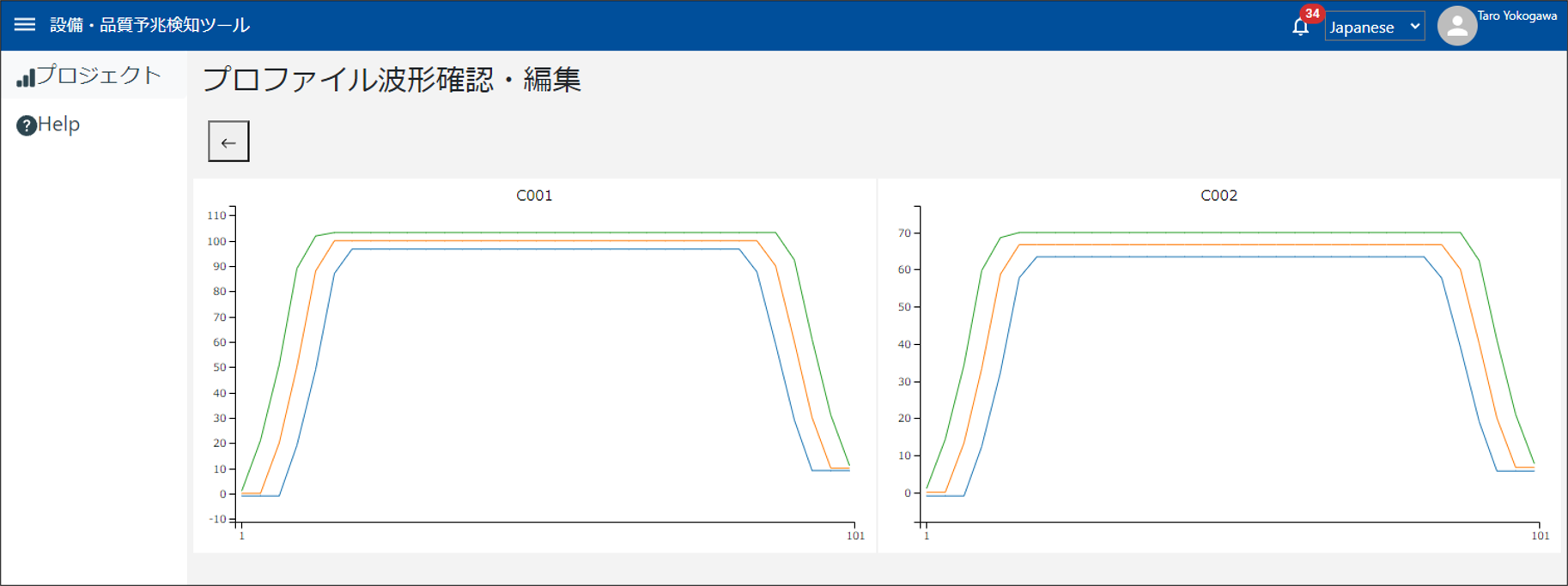Viewport: 1568px width, 586px height.
Task: Click the 設備・品質予兆検知ツール app title
Action: pyautogui.click(x=149, y=25)
